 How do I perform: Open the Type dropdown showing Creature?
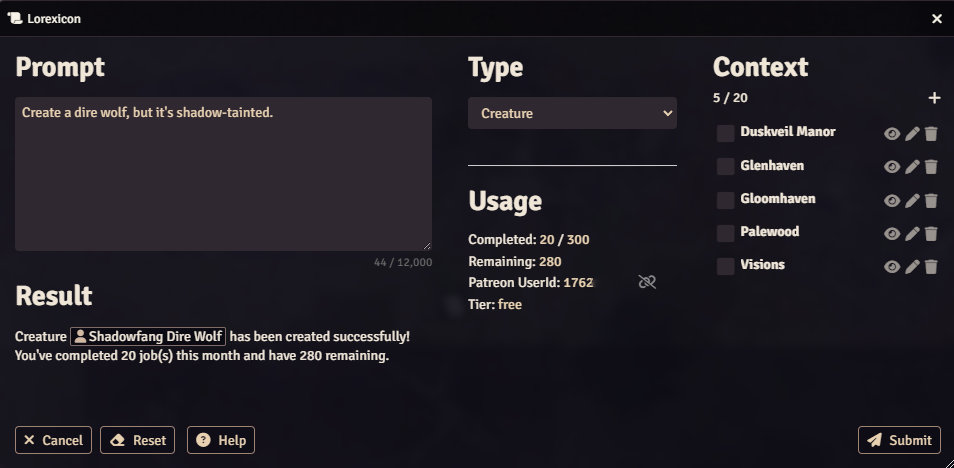(x=572, y=114)
